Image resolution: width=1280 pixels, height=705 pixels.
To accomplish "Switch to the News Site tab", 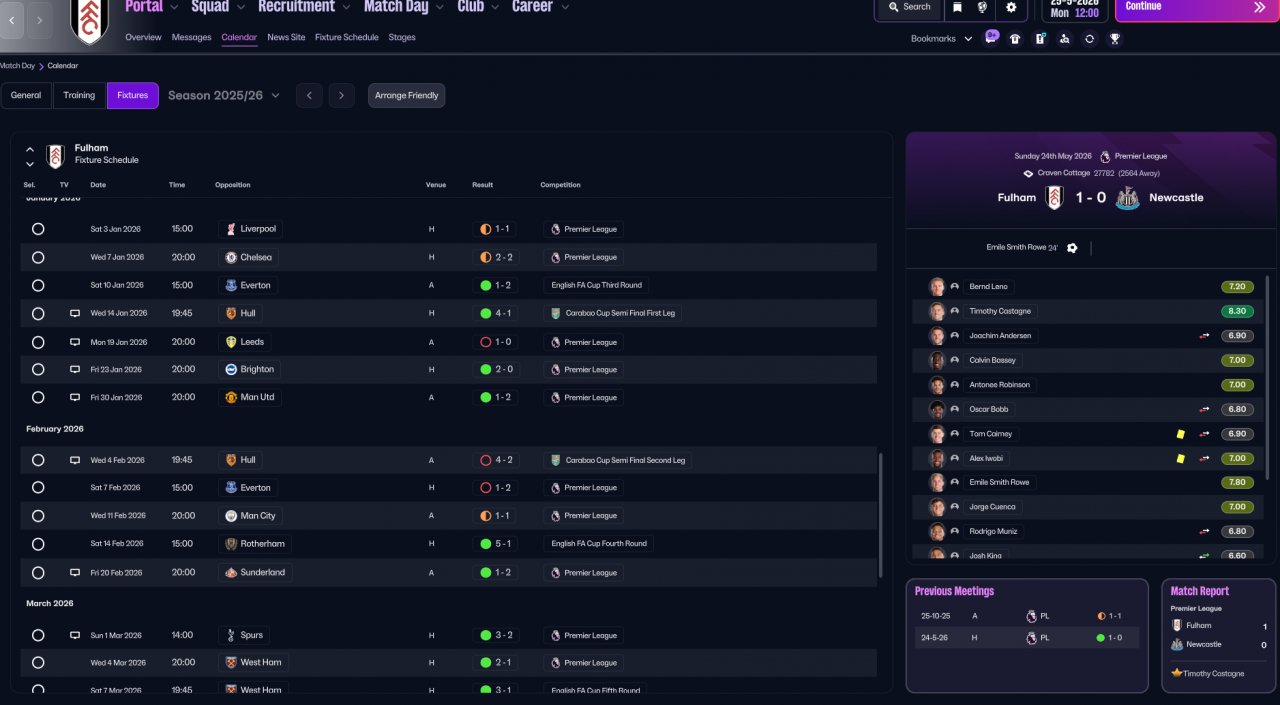I will click(x=286, y=37).
